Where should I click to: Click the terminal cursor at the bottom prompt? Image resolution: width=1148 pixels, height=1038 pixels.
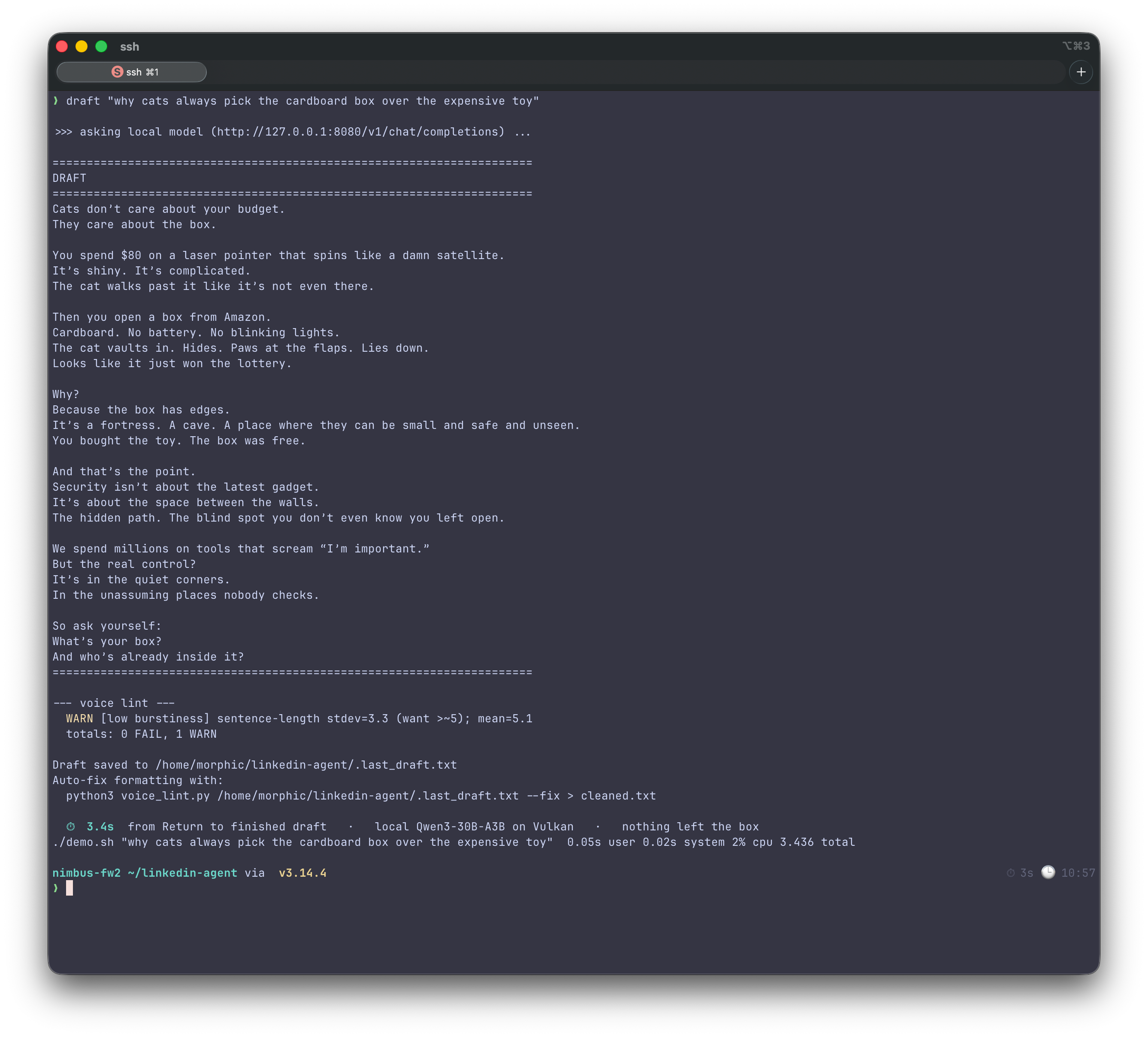click(69, 888)
